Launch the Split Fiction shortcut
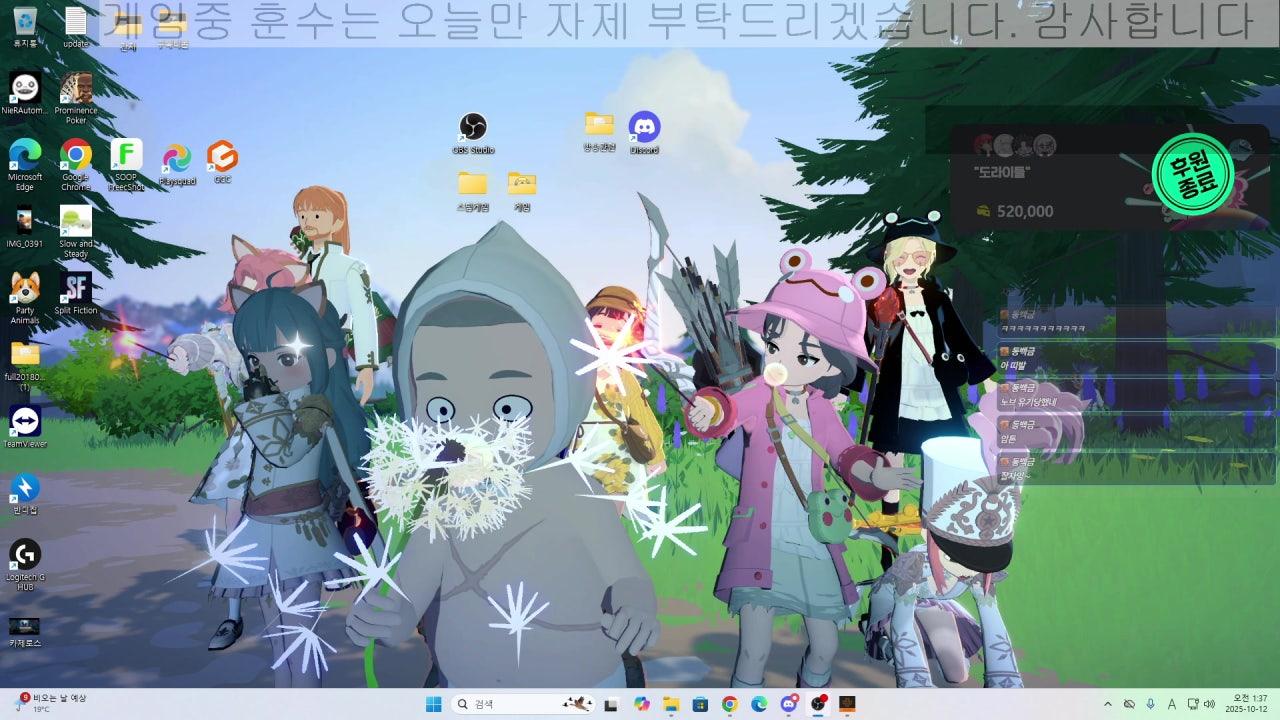 pyautogui.click(x=76, y=293)
